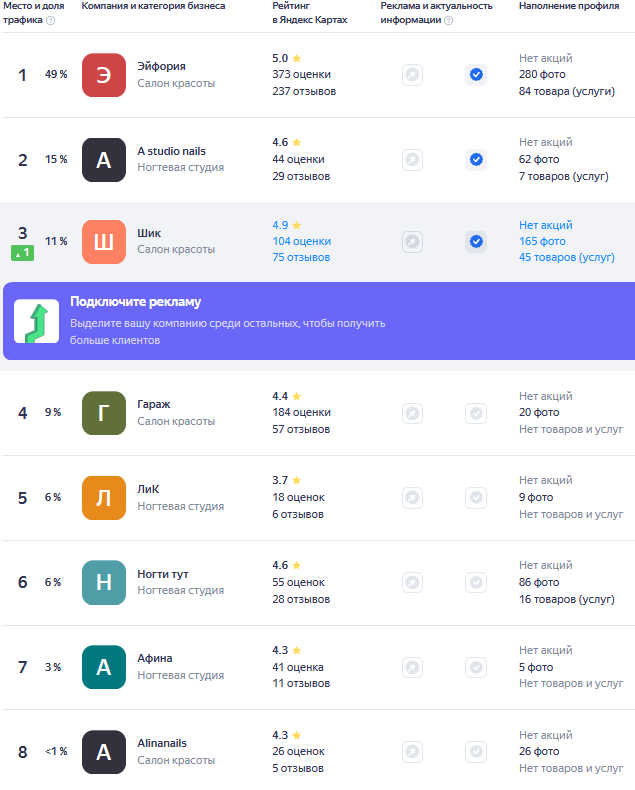The height and width of the screenshot is (790, 635).
Task: Click help icon next to трафика header
Action: [x=50, y=21]
